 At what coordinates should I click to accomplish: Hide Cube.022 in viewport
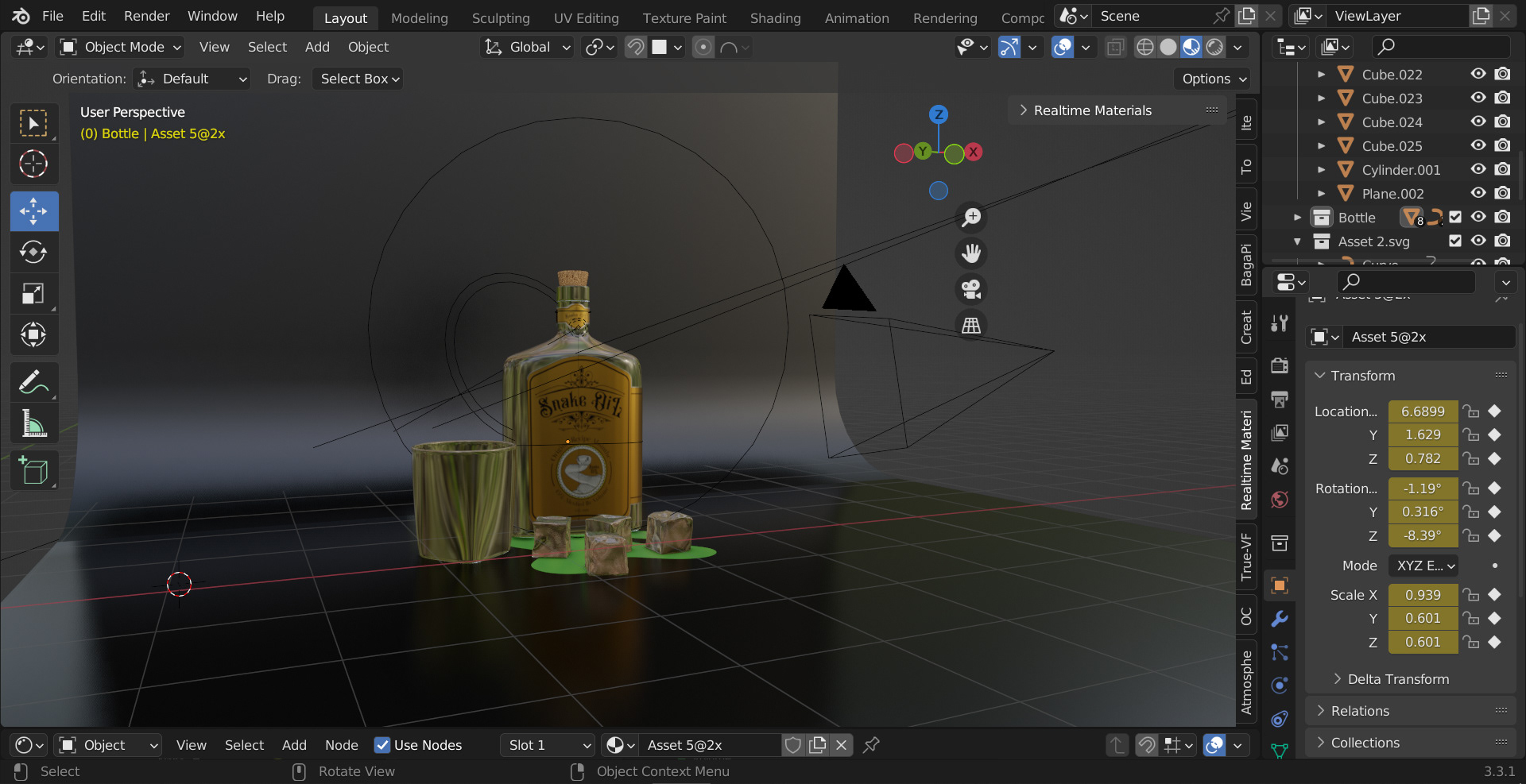tap(1478, 74)
